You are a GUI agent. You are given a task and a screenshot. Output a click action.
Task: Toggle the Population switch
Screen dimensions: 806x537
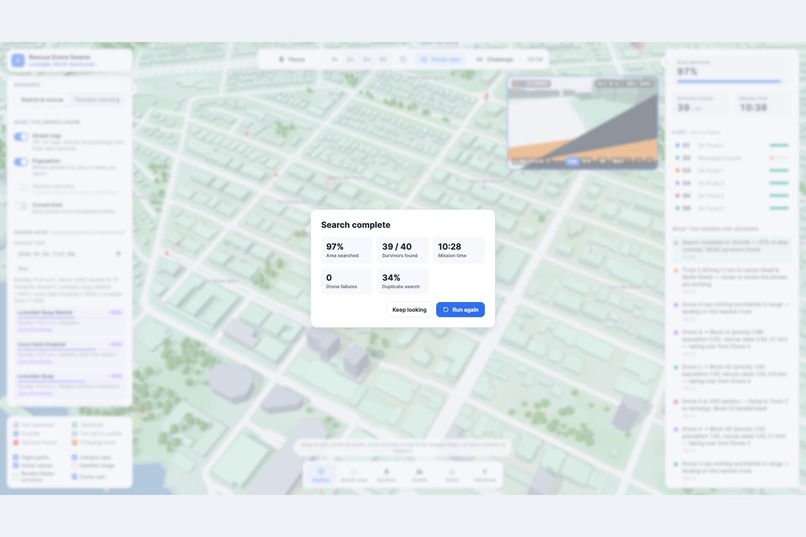coord(21,162)
